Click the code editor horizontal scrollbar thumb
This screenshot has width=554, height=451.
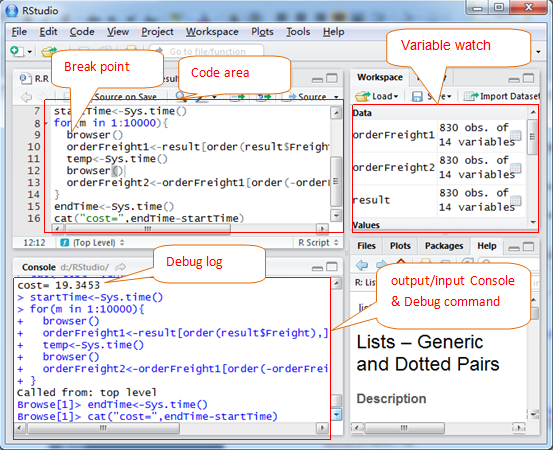[147, 229]
